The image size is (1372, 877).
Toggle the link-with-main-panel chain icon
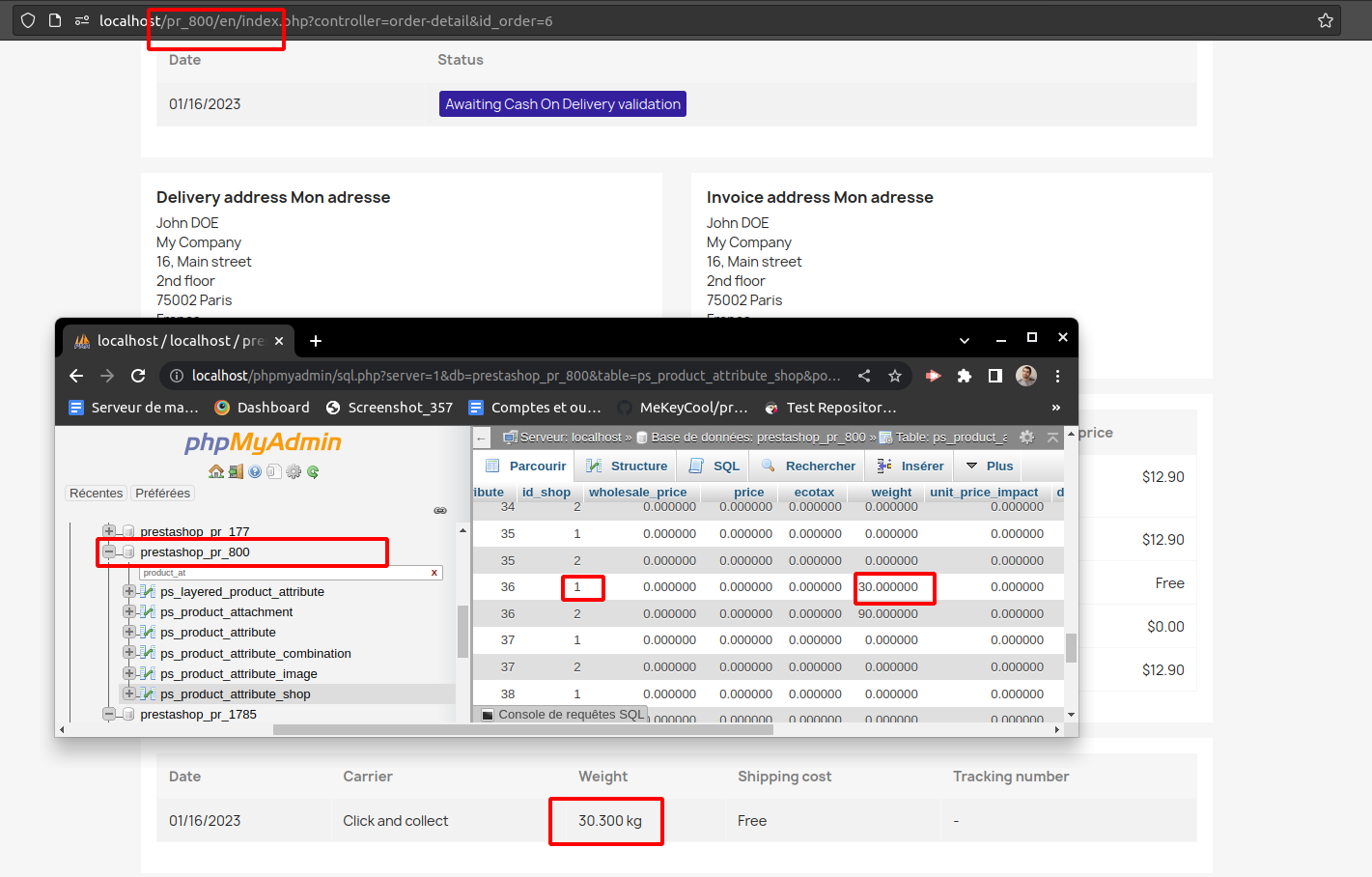(x=440, y=510)
